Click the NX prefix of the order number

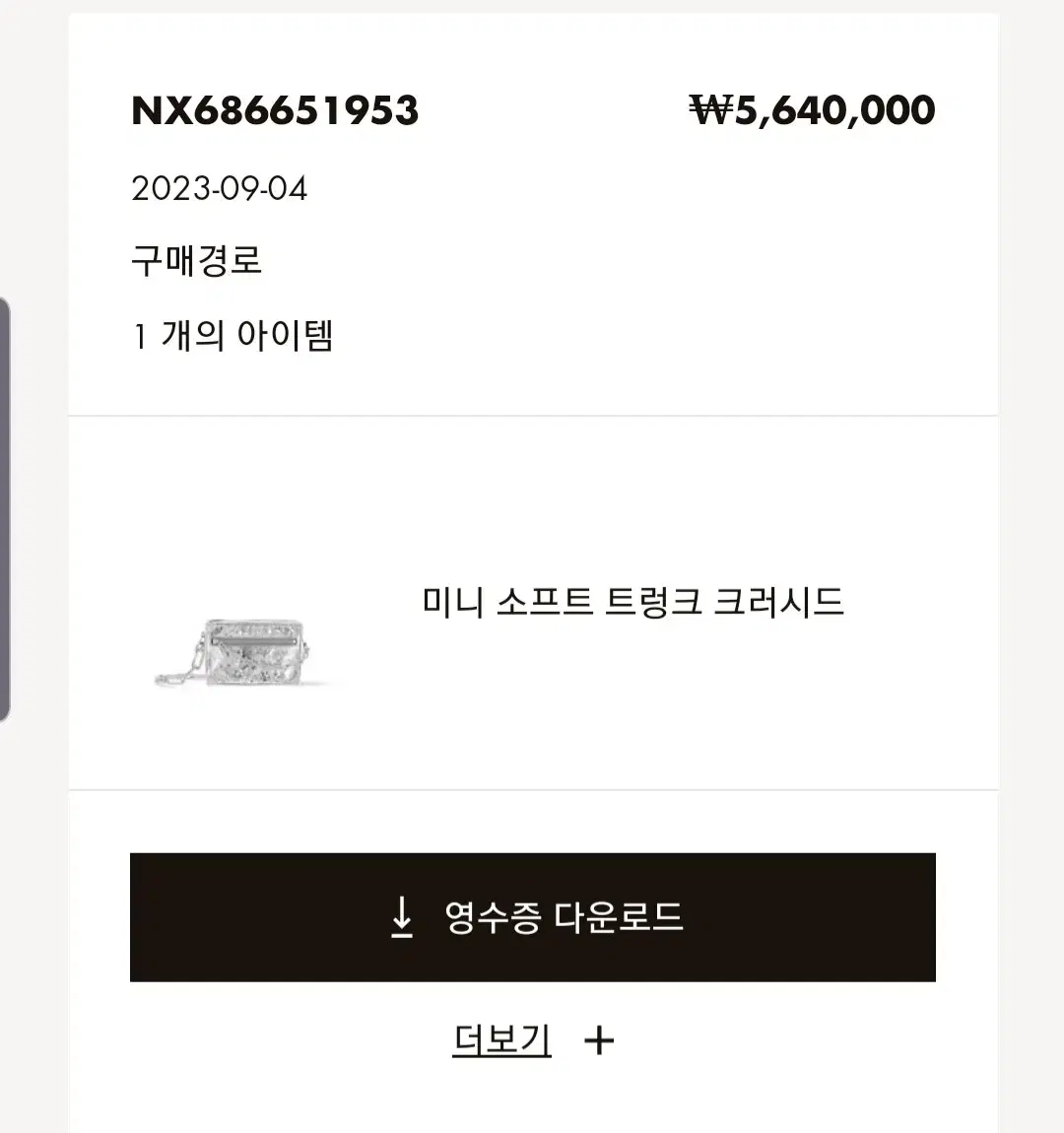tap(163, 110)
